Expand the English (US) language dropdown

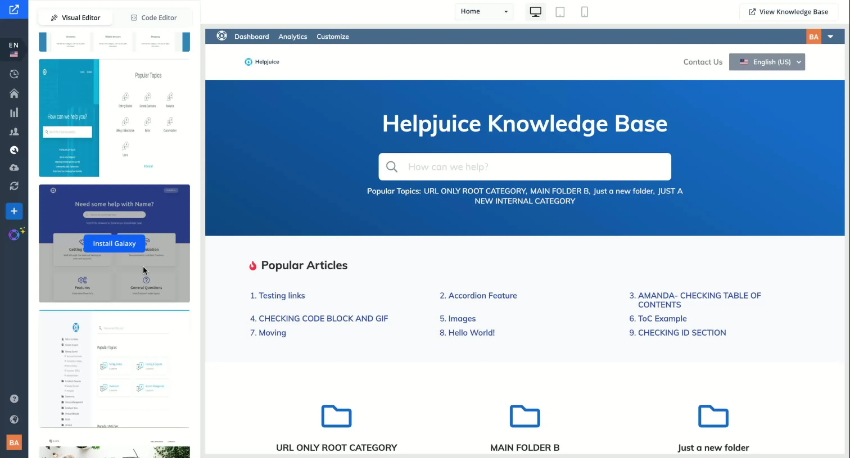[x=767, y=62]
